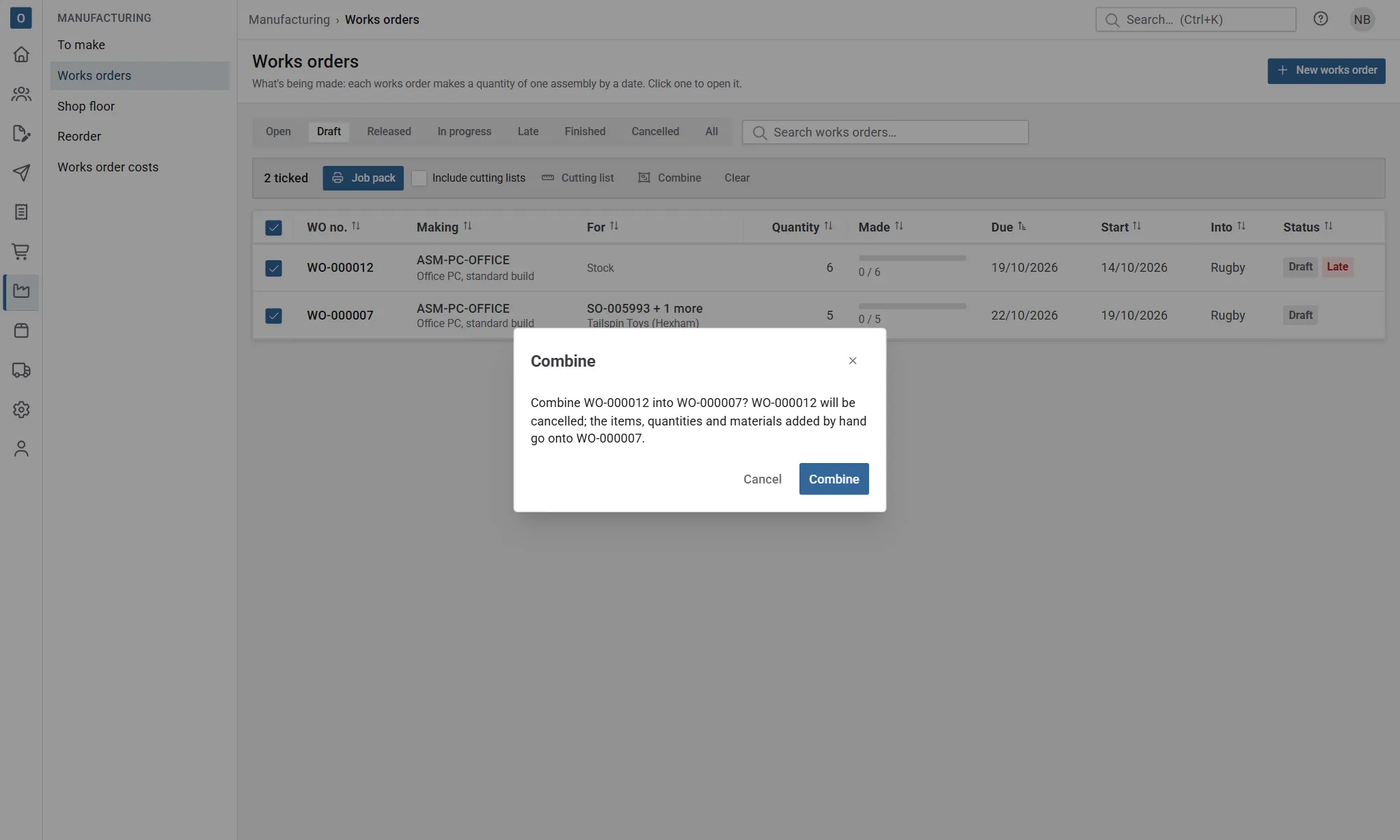Screen dimensions: 1400x840
Task: Click the Search works orders field
Action: pyautogui.click(x=885, y=132)
